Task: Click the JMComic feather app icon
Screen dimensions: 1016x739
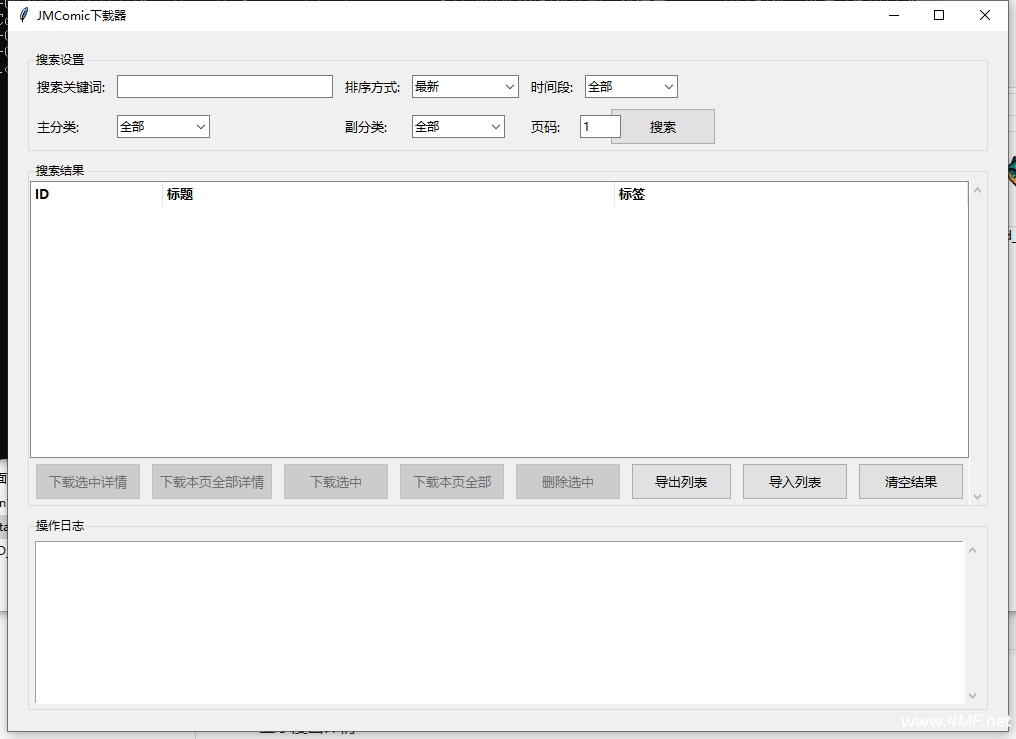Action: [x=23, y=15]
